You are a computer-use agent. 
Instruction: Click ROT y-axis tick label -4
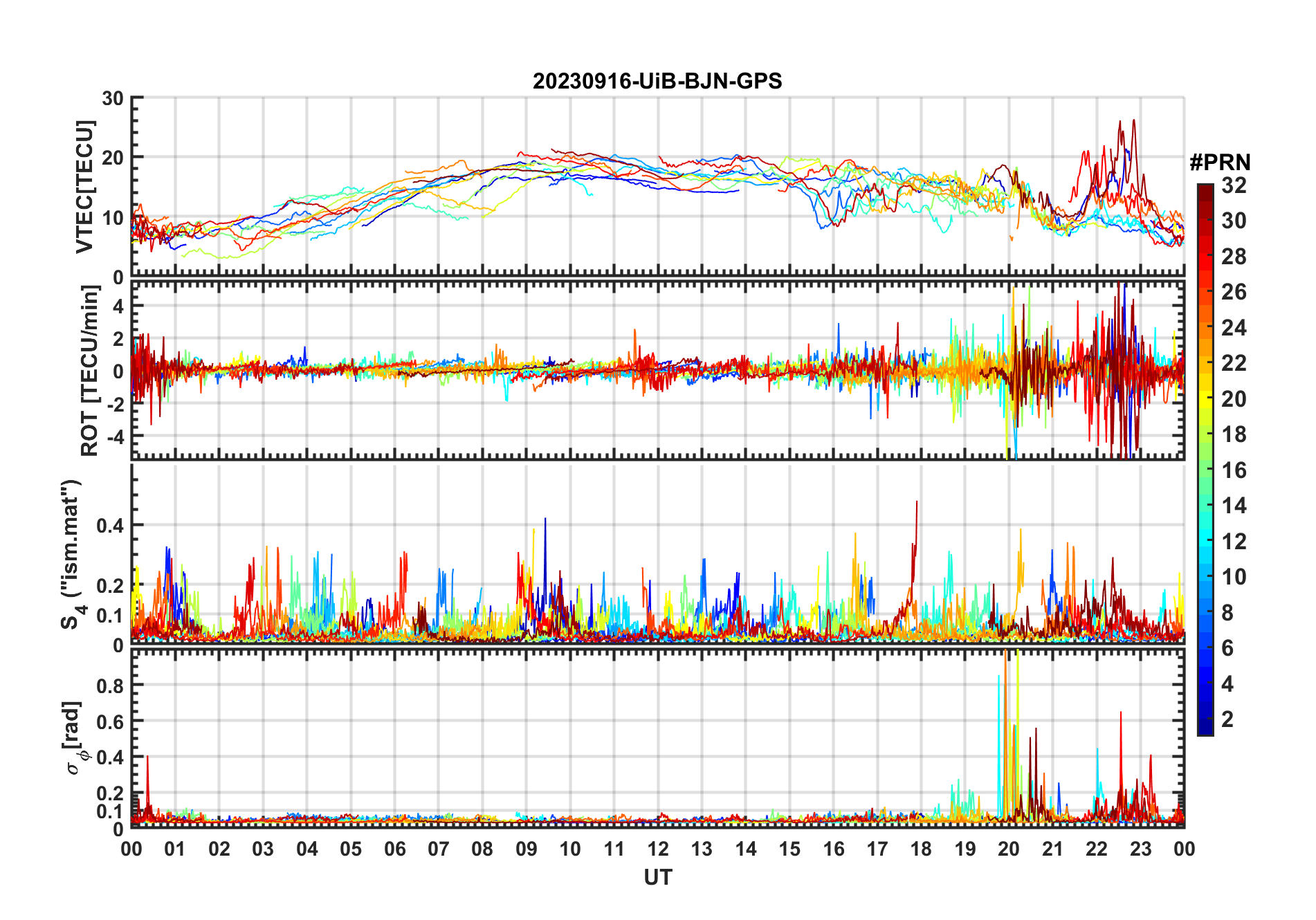114,436
